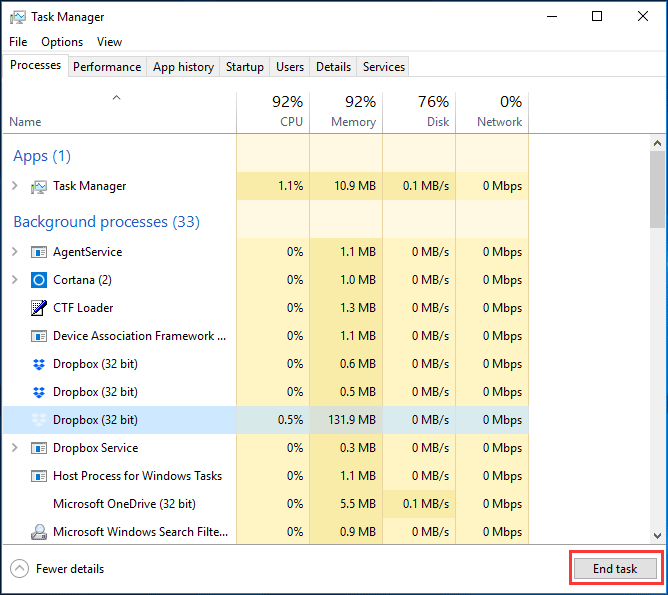This screenshot has height=595, width=668.
Task: Switch to the Users tab
Action: [x=290, y=67]
